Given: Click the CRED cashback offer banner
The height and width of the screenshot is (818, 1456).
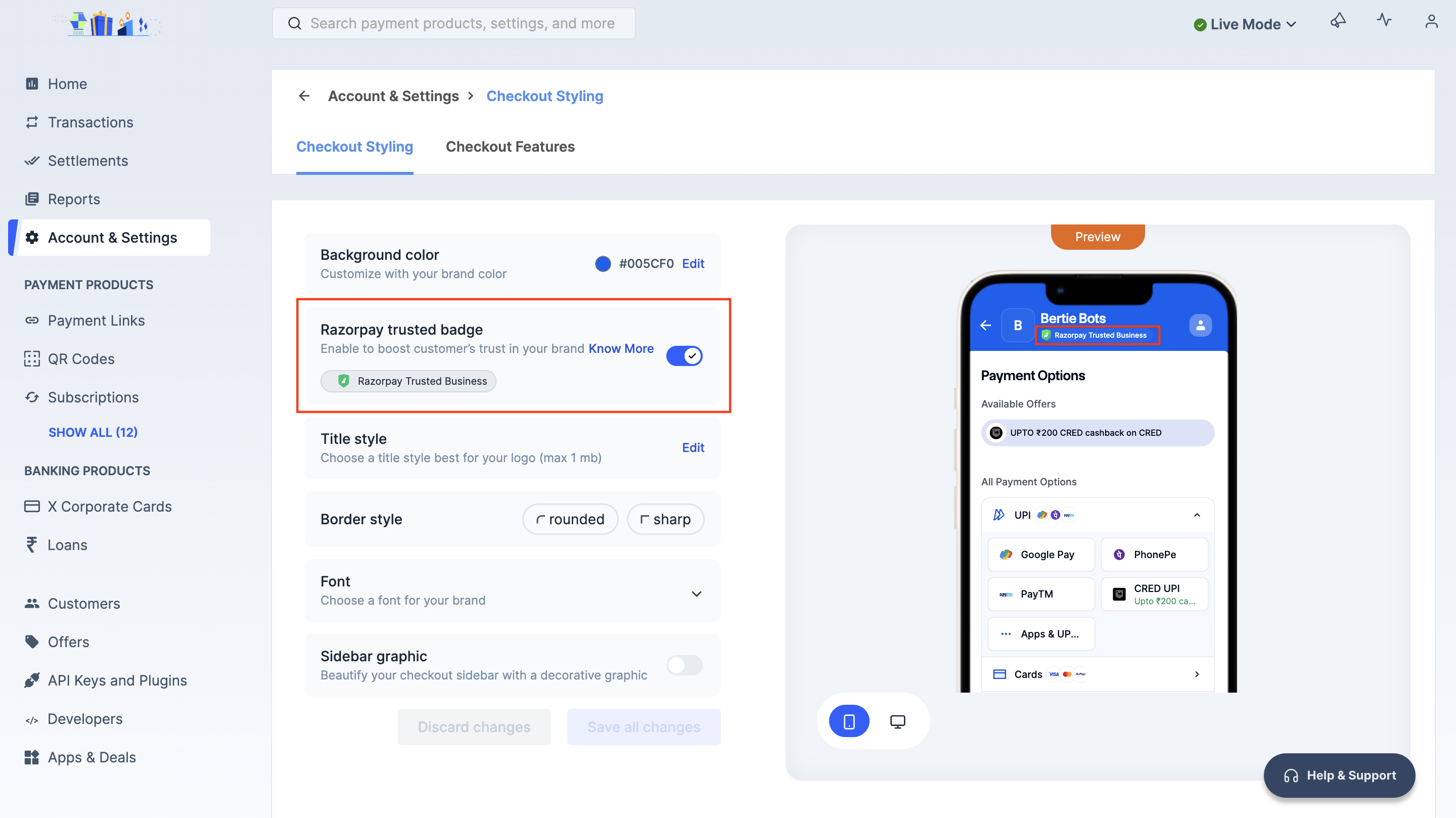Looking at the screenshot, I should coord(1097,432).
